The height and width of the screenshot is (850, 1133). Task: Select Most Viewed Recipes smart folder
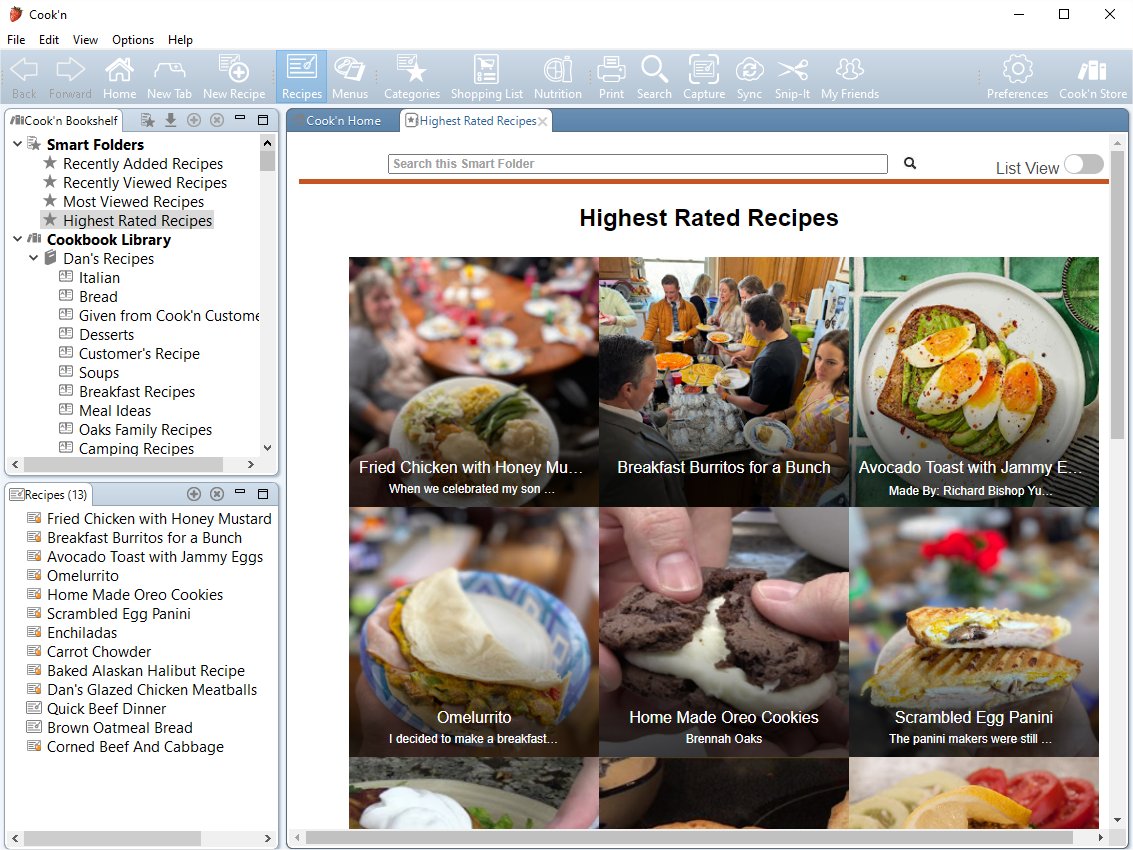(133, 201)
